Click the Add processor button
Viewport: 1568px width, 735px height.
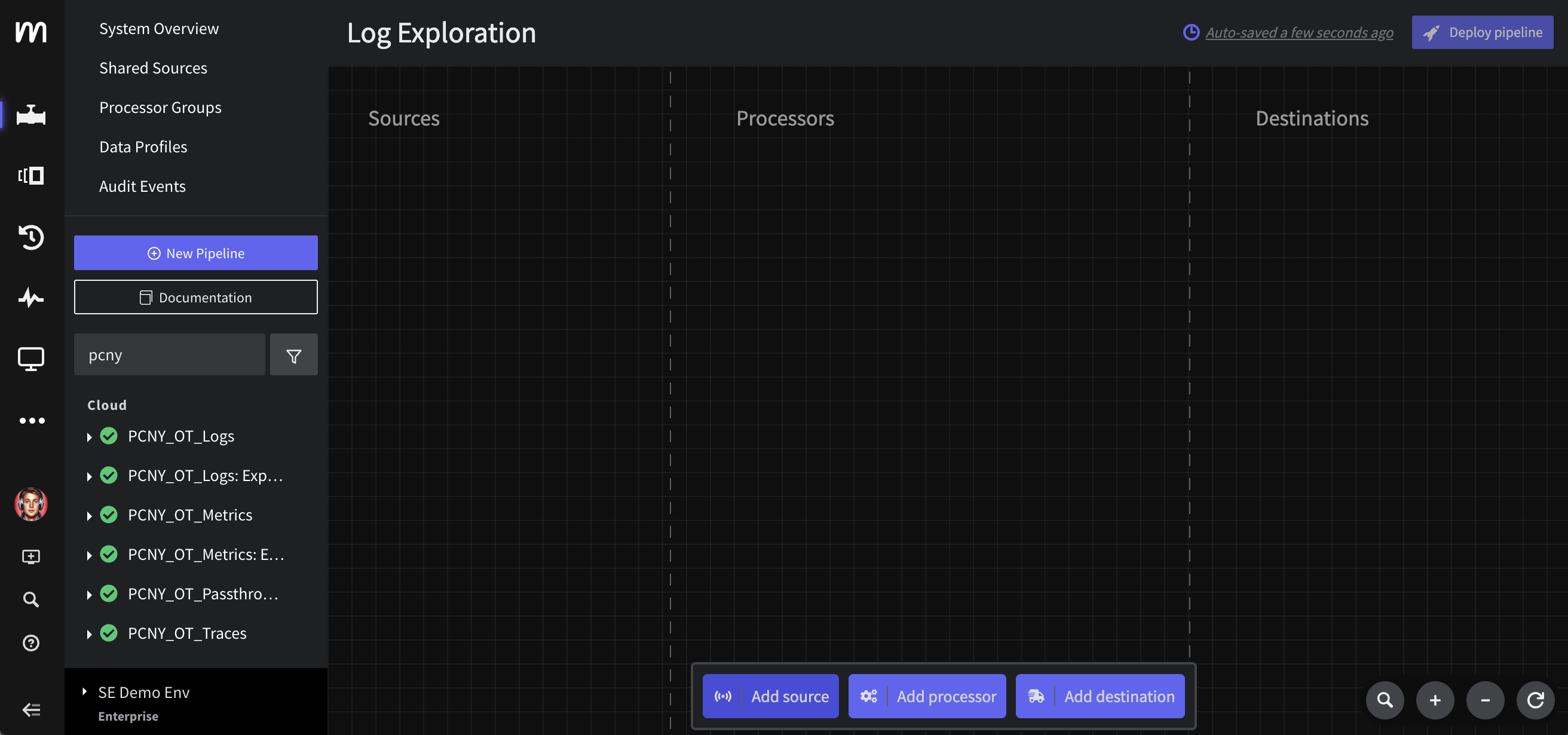(926, 696)
